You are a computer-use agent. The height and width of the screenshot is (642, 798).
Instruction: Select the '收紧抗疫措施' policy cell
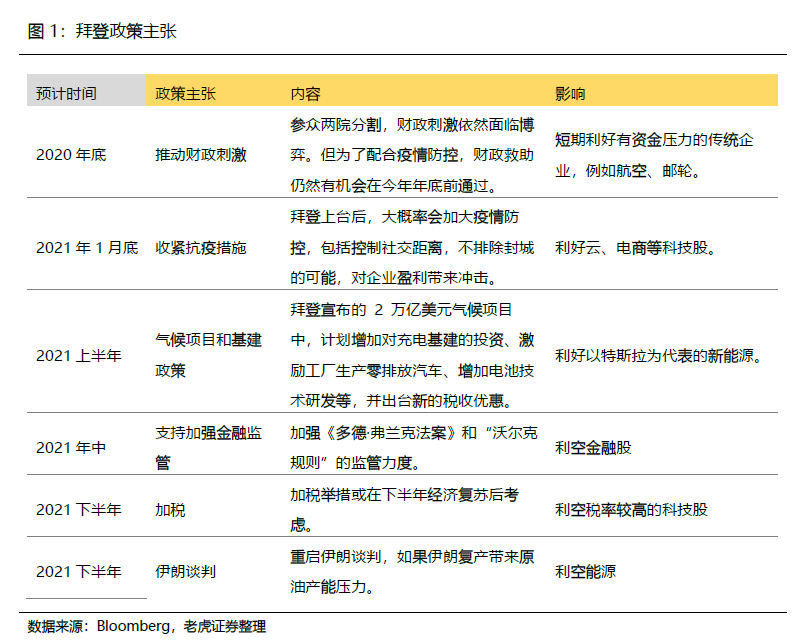[201, 248]
